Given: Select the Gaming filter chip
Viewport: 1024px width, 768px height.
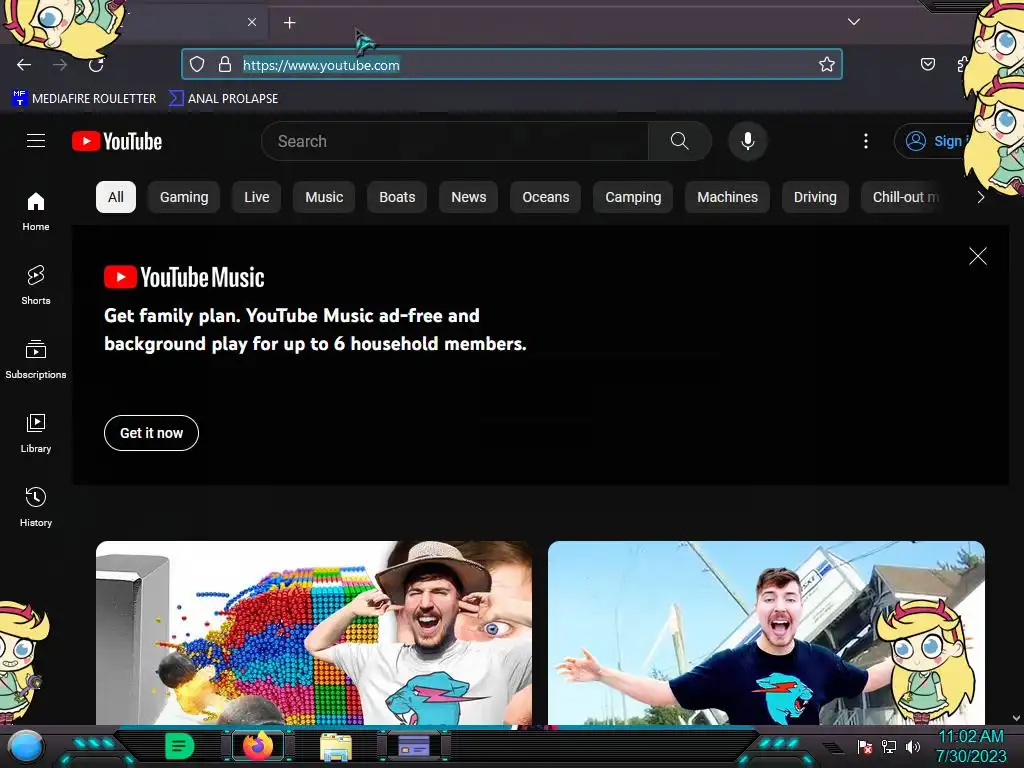Looking at the screenshot, I should [x=184, y=197].
